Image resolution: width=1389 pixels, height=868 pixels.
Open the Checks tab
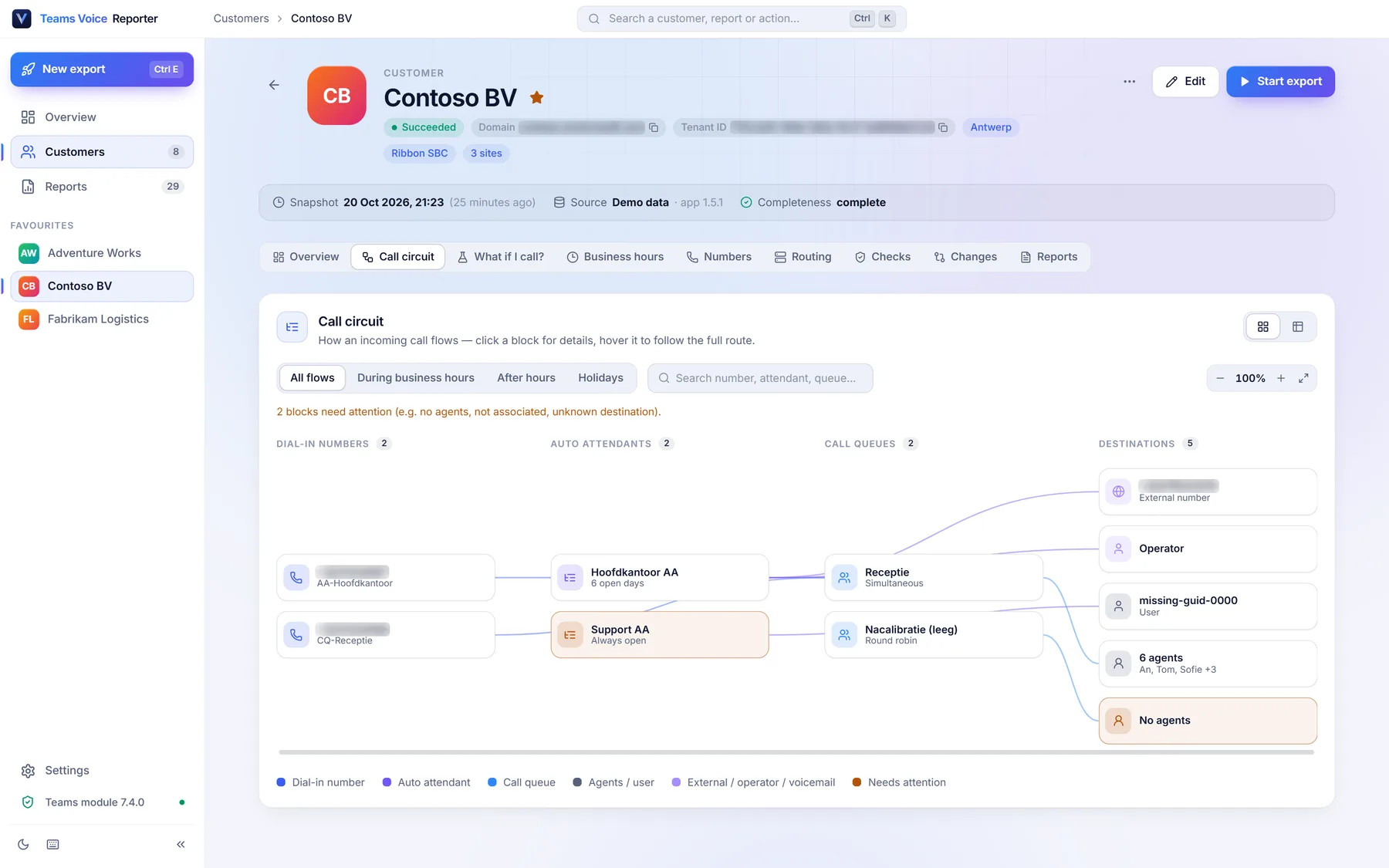pos(883,257)
